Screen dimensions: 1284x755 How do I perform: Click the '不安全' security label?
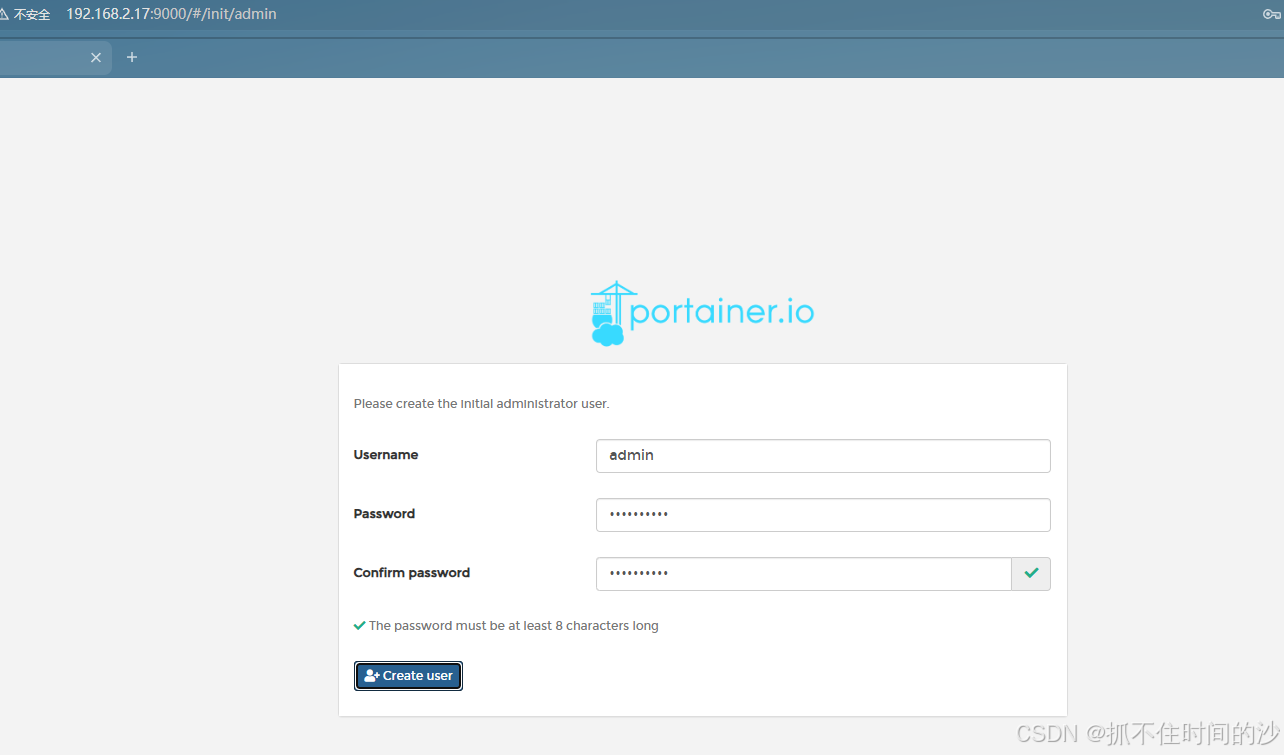32,15
